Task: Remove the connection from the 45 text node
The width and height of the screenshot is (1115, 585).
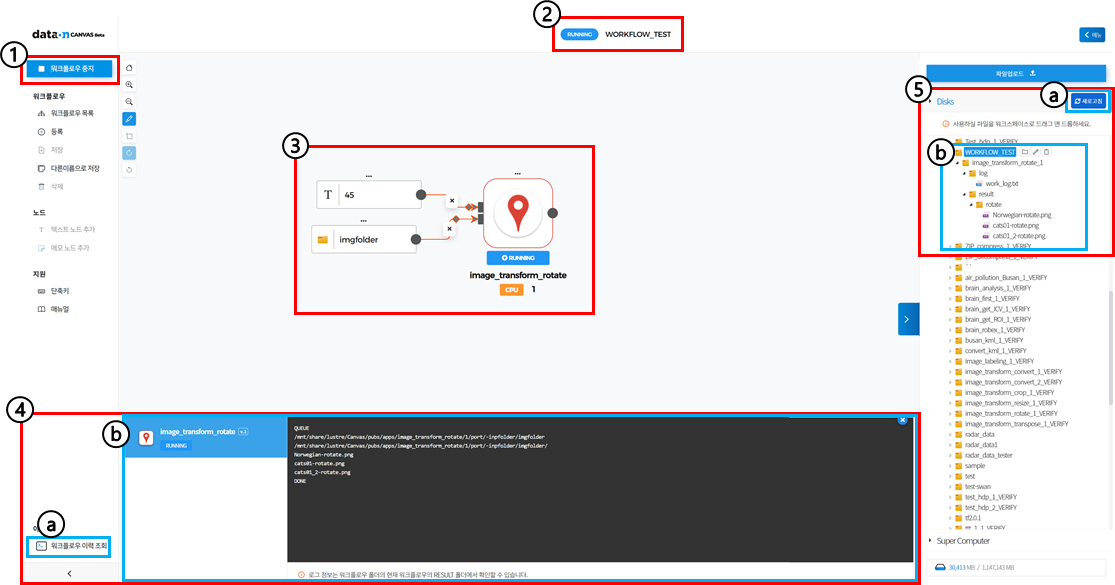Action: (x=449, y=200)
